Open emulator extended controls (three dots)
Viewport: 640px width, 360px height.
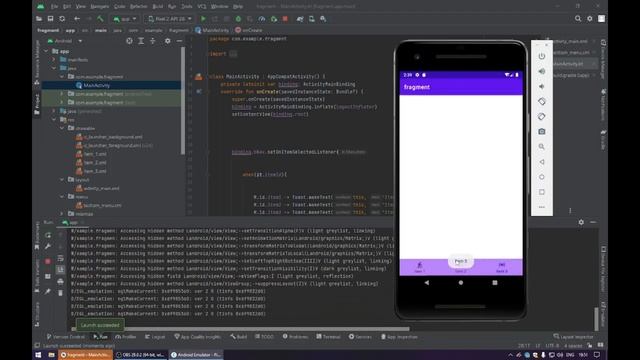click(x=542, y=207)
